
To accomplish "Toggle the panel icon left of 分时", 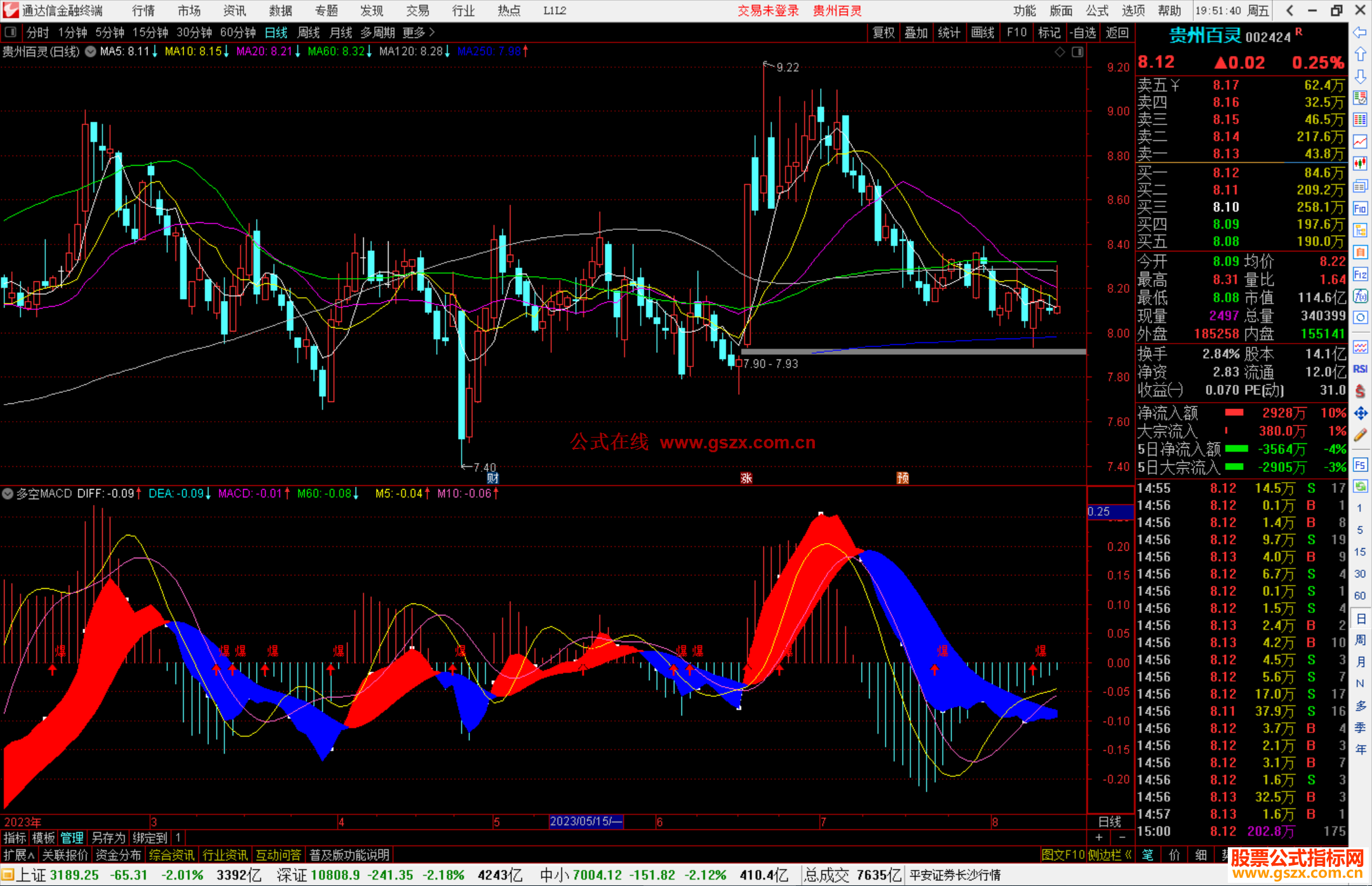I will click(x=11, y=32).
